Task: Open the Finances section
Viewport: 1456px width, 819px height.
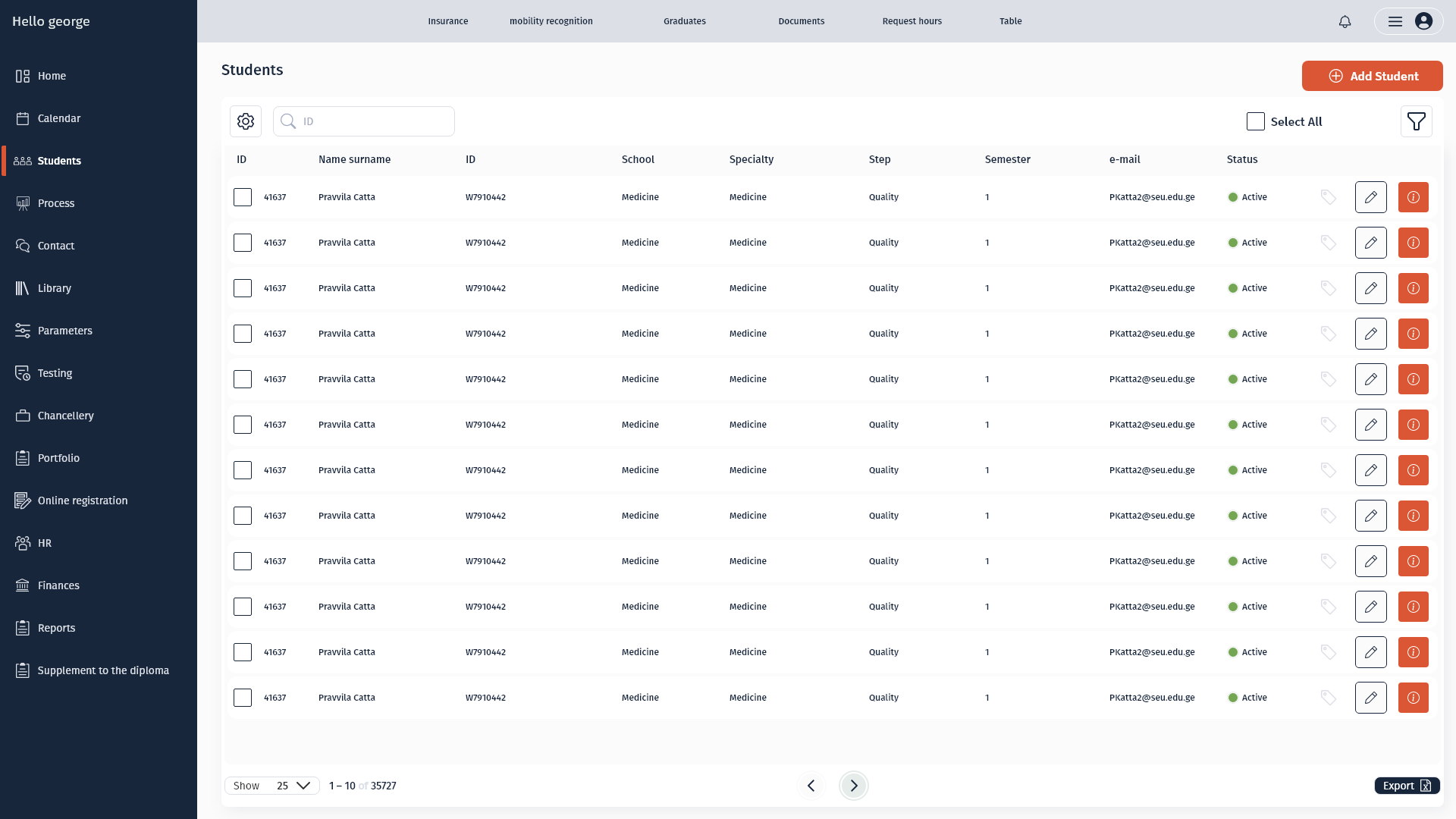Action: [47, 585]
